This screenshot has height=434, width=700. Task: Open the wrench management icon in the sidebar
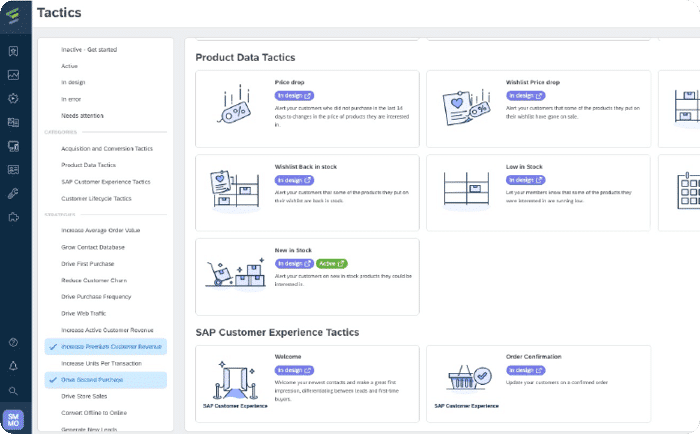(13, 193)
